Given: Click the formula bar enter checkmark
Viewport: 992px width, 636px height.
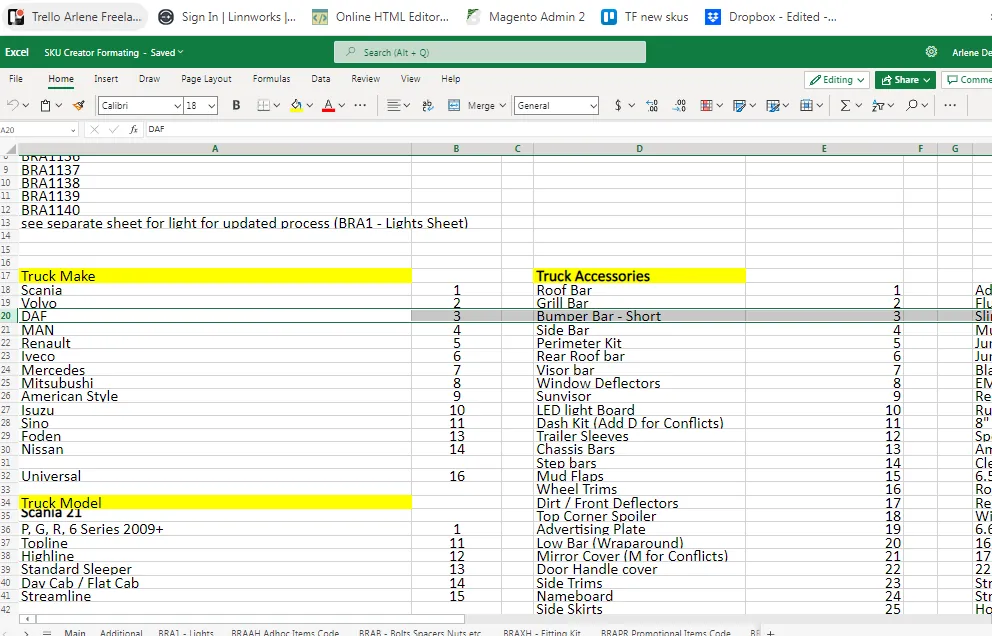Looking at the screenshot, I should coord(114,129).
